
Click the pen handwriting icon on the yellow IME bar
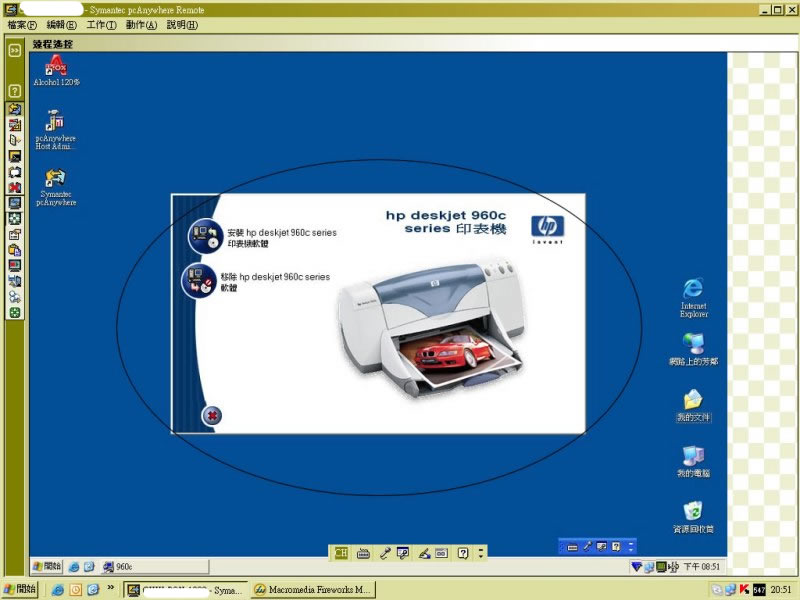424,553
